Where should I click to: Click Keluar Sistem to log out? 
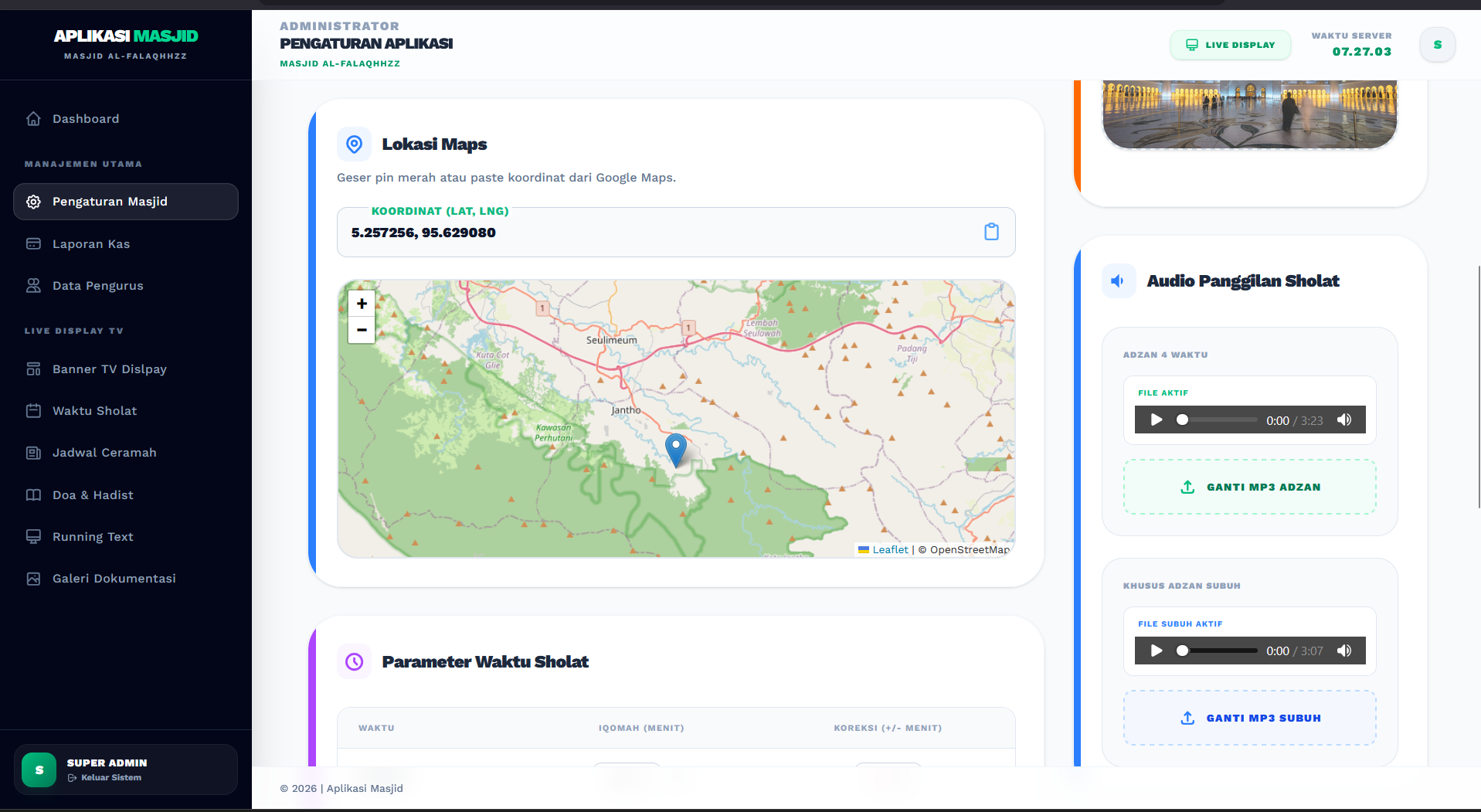click(x=104, y=778)
